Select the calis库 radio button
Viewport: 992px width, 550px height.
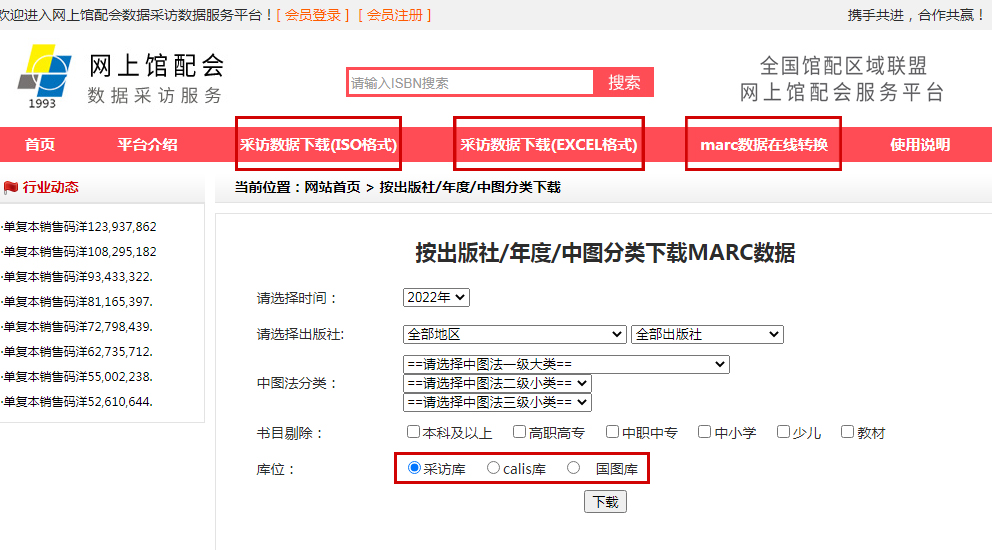(493, 467)
